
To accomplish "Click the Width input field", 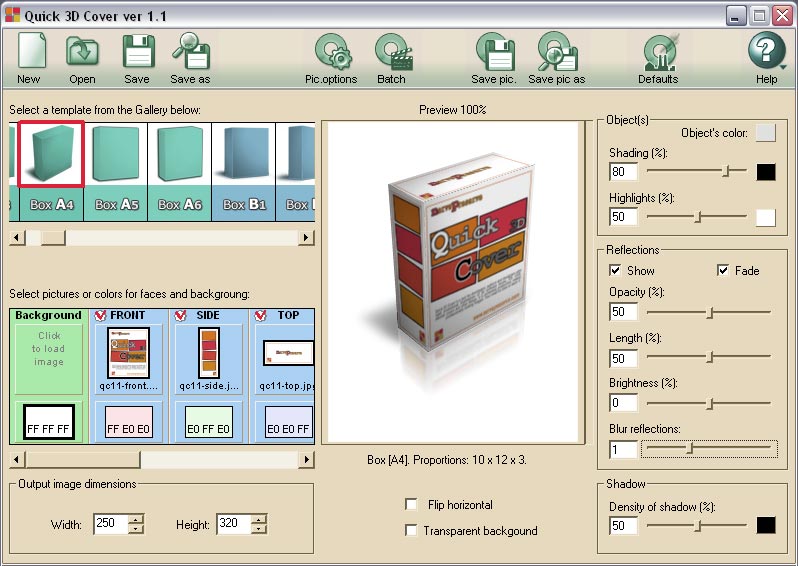I will point(111,523).
